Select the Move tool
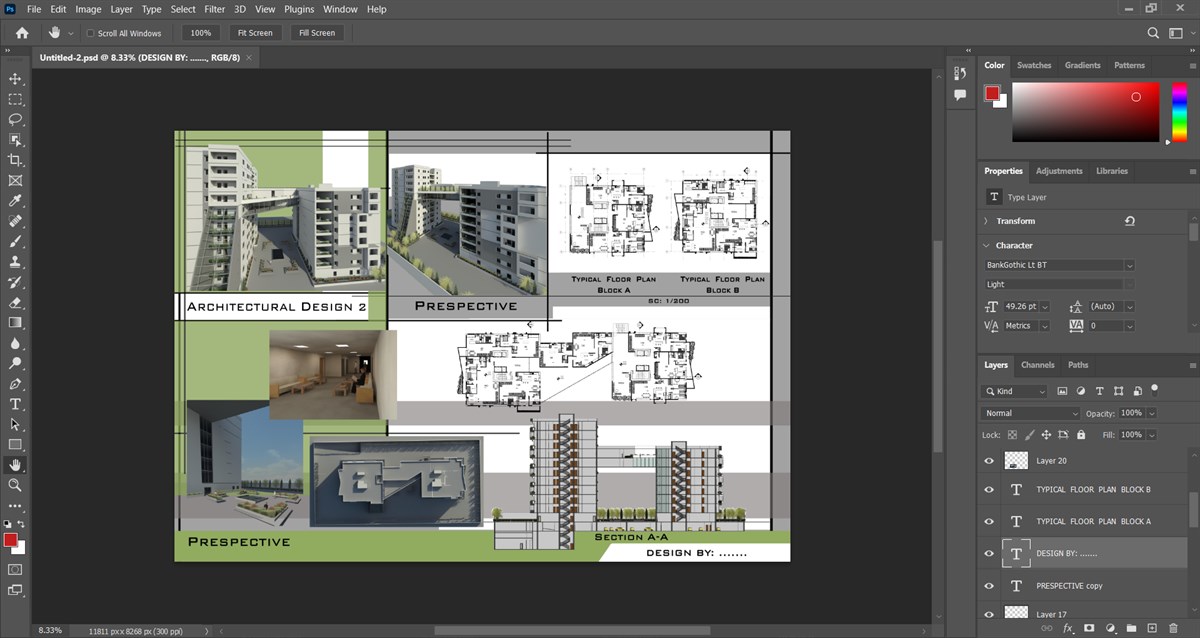 (x=15, y=79)
